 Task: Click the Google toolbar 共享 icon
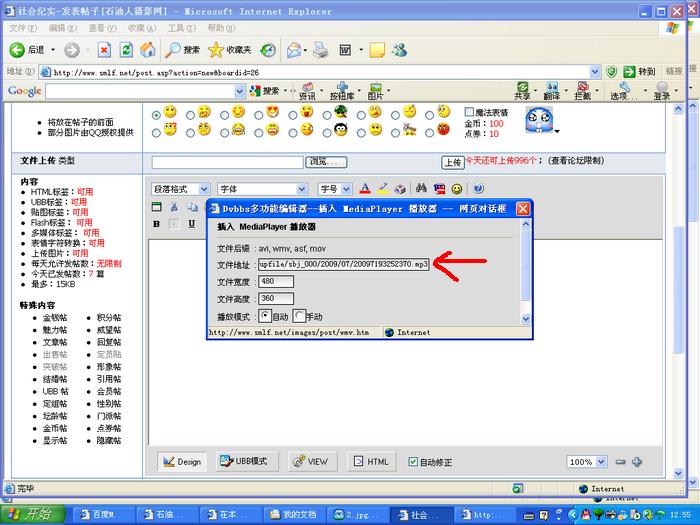click(x=522, y=91)
